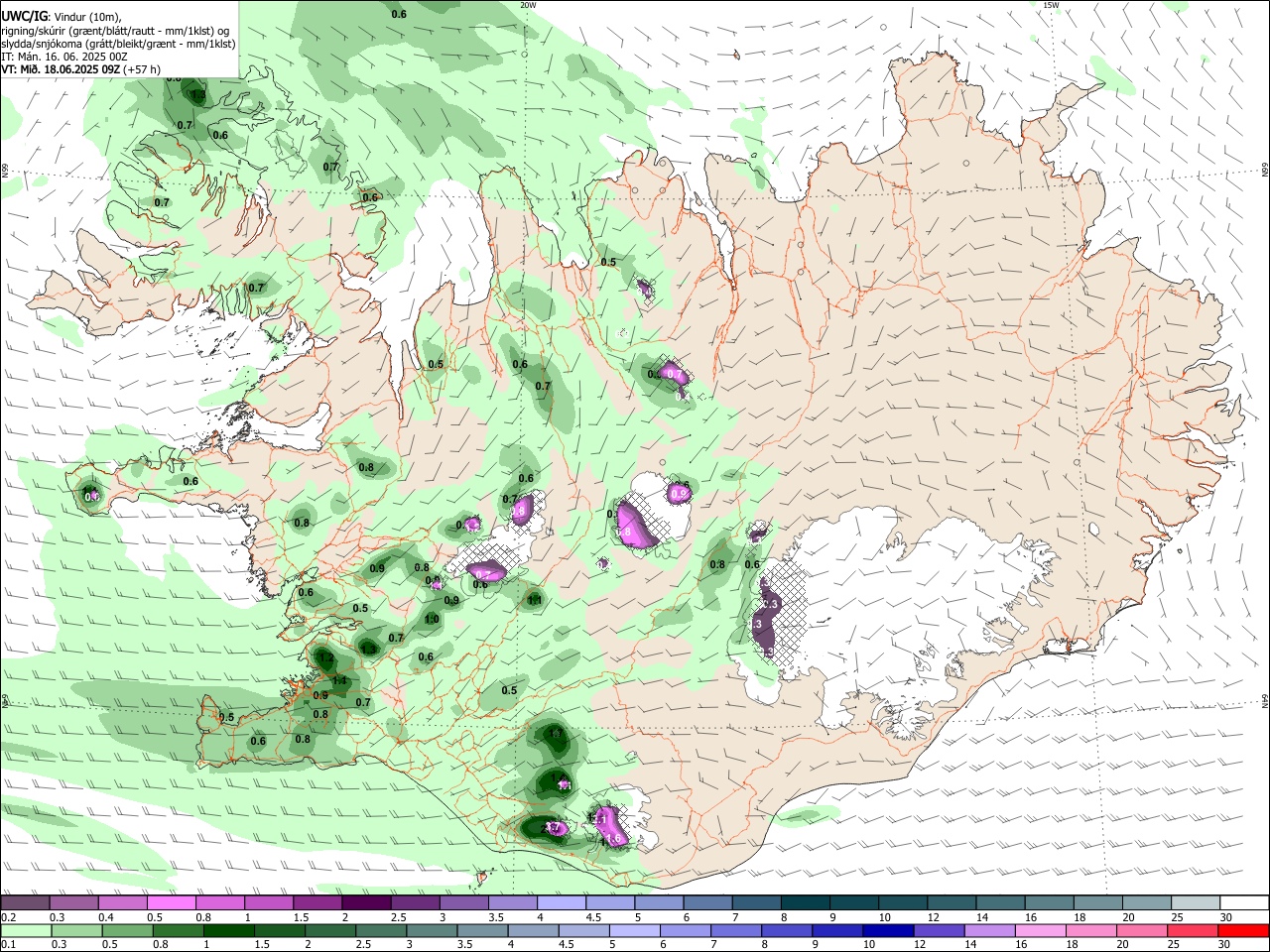Click the "rigning/skúrir" legend description line
This screenshot has width=1270, height=952.
click(114, 31)
